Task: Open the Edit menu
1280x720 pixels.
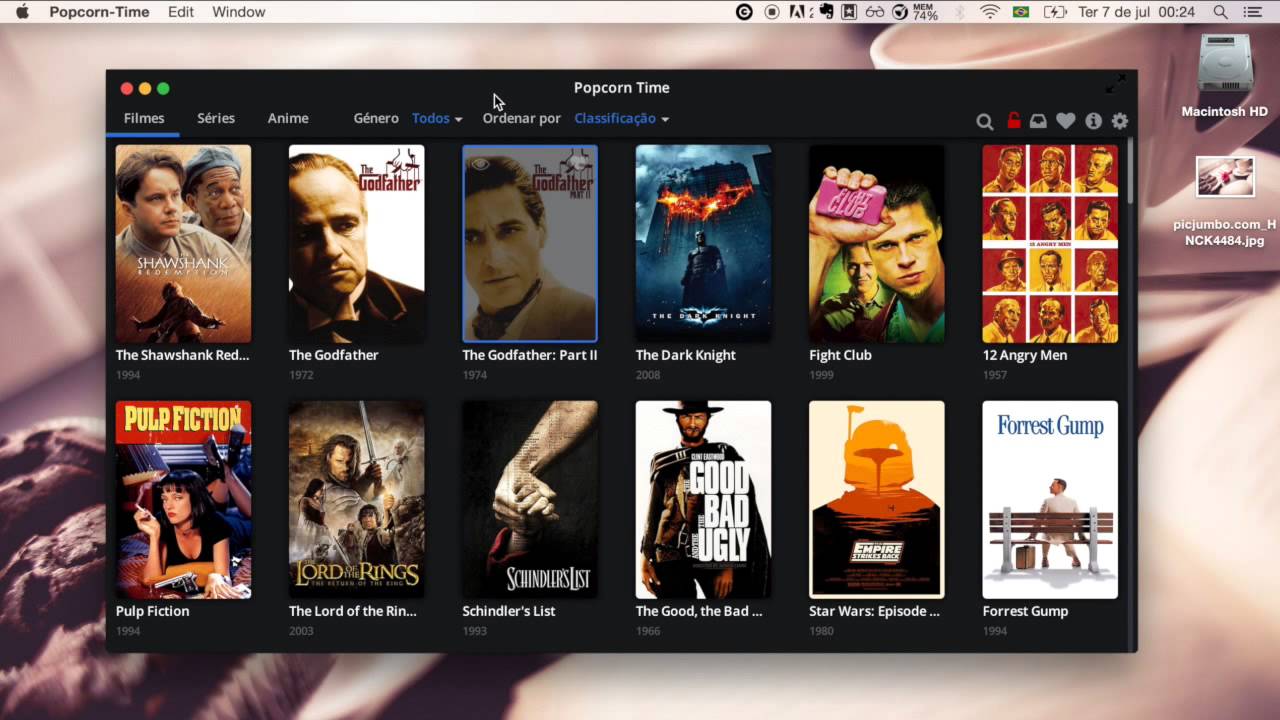Action: point(181,12)
